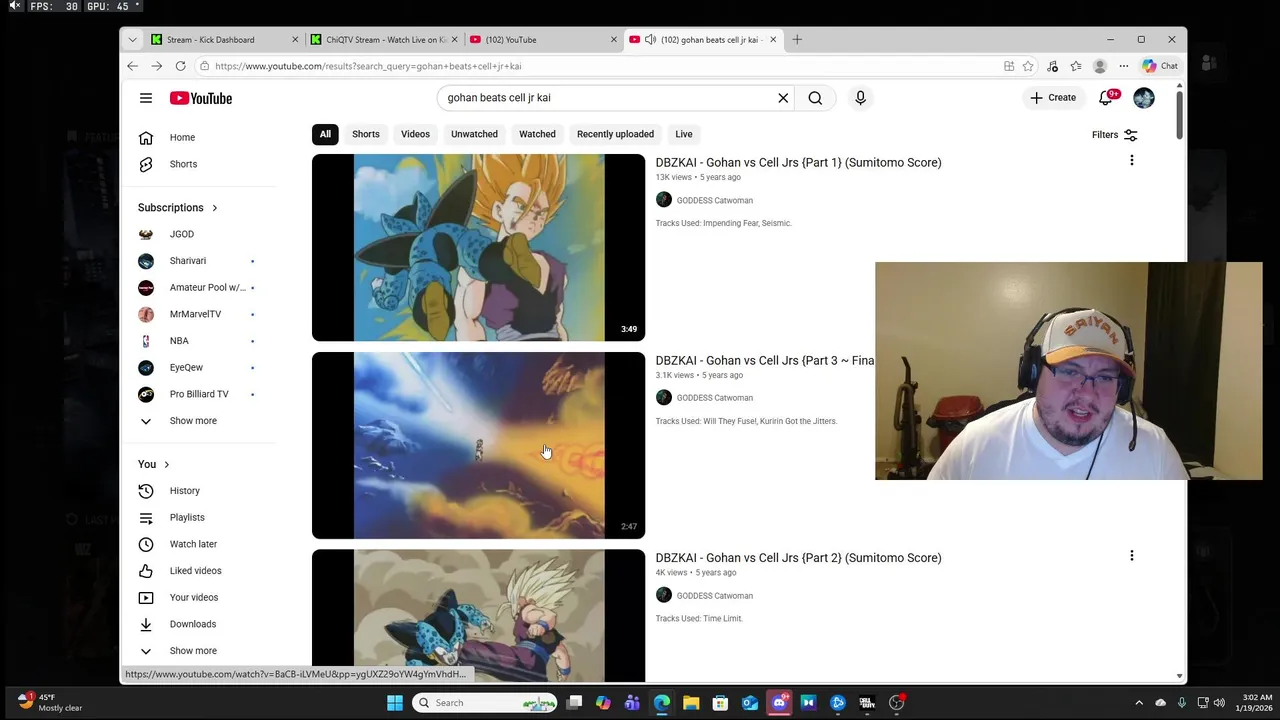Screen dimensions: 1280x720
Task: Select the Videos filter chip
Action: click(x=415, y=134)
